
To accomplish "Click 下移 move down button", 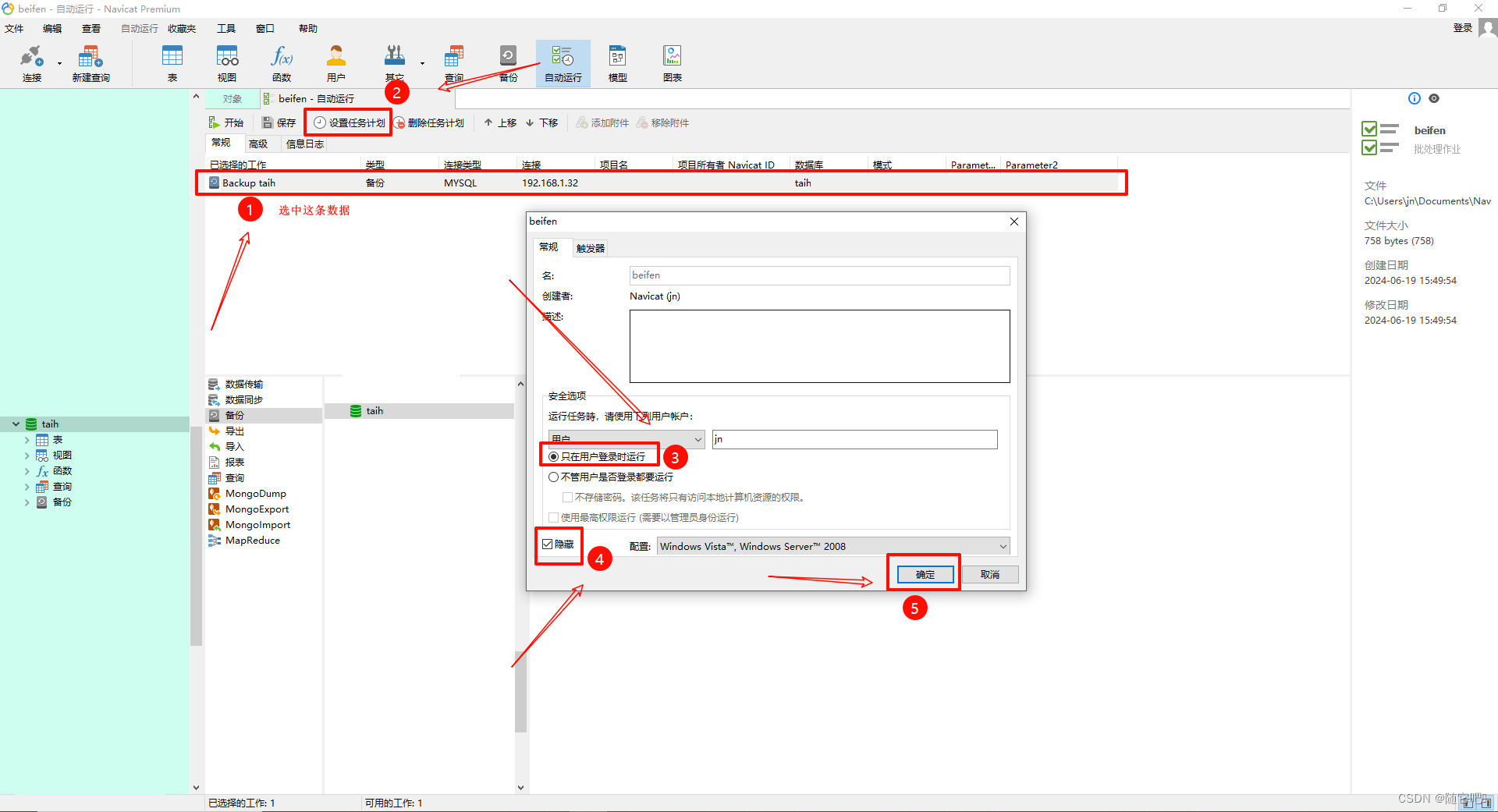I will 541,122.
